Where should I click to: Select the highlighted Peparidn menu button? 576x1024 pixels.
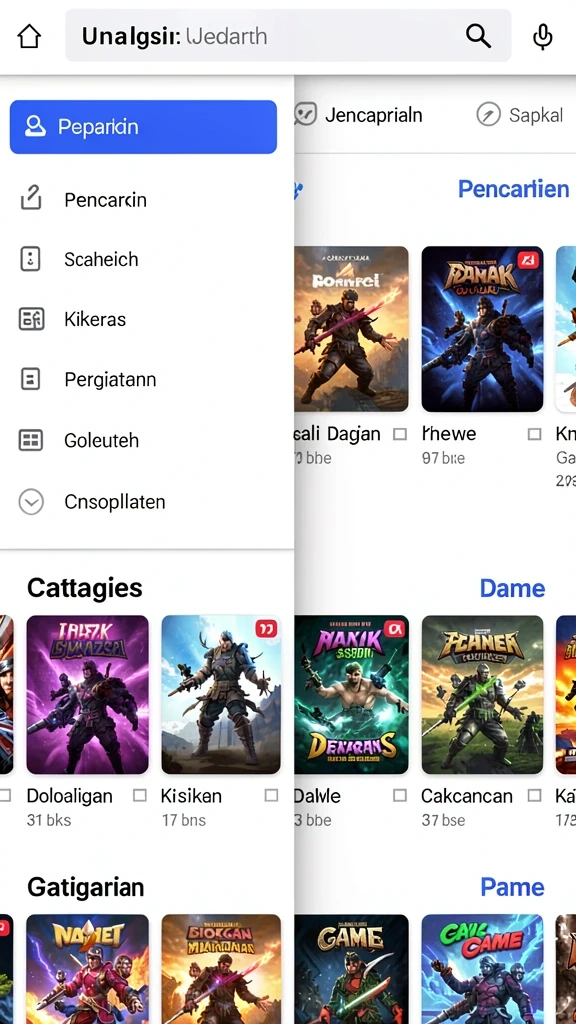[143, 127]
